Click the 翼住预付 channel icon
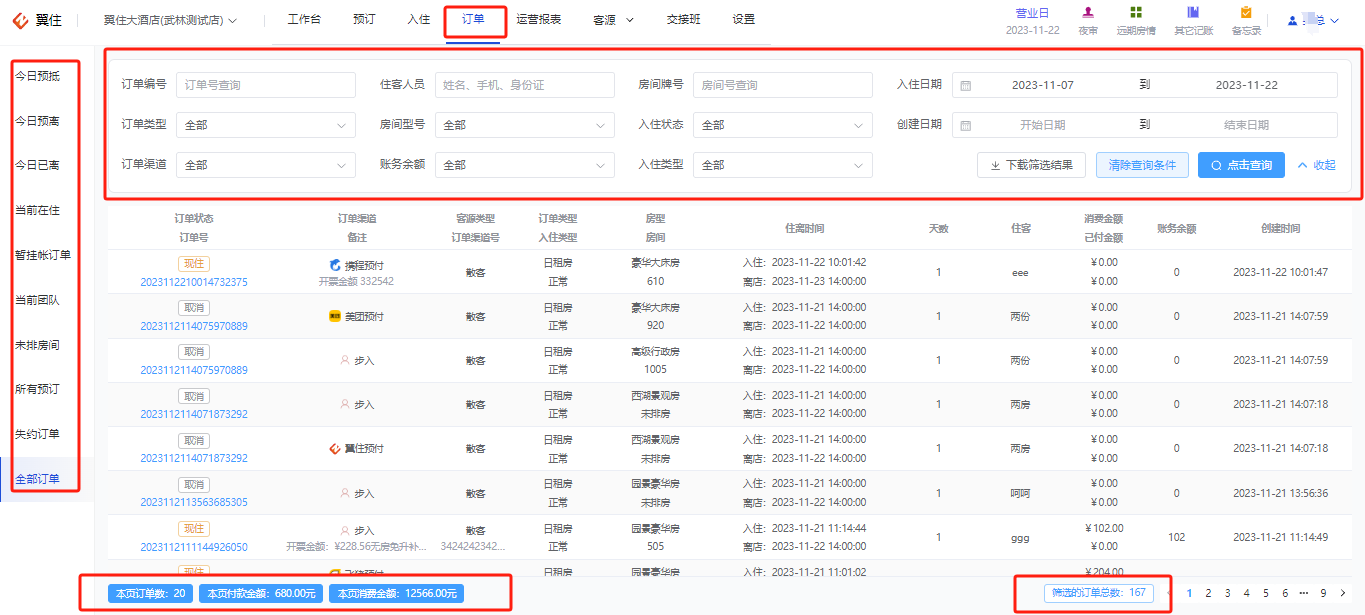This screenshot has height=615, width=1365. point(335,449)
